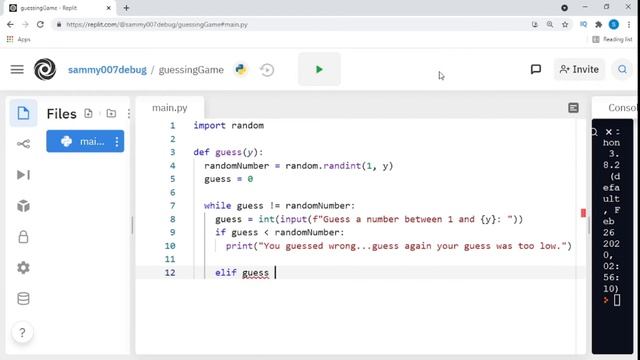
Task: Open the Files panel more options menu
Action: pyautogui.click(x=129, y=113)
